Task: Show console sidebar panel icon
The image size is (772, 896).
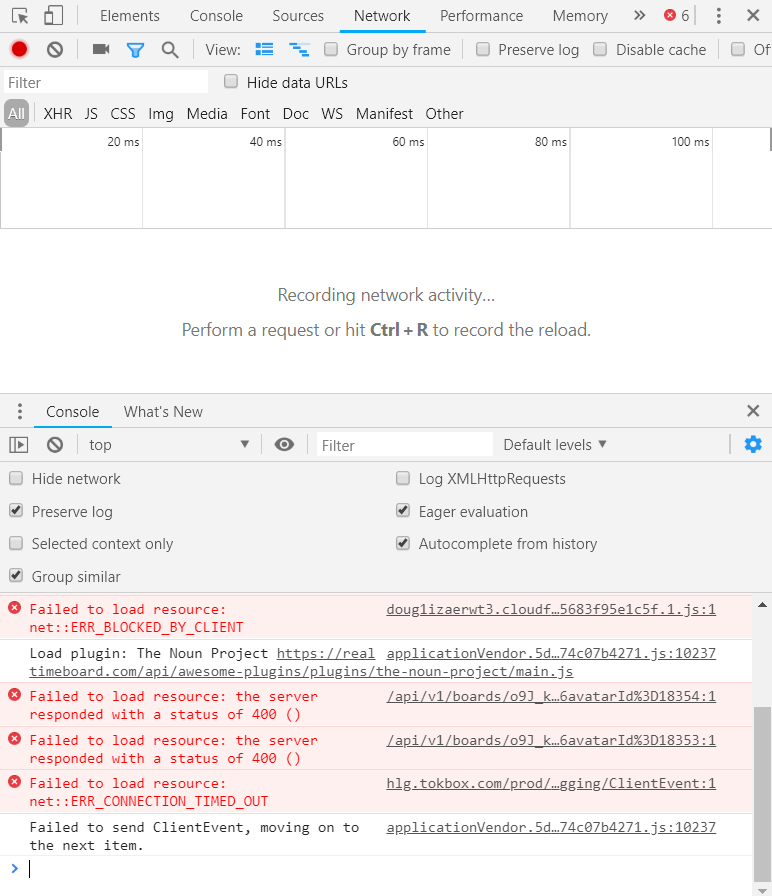Action: pos(19,444)
